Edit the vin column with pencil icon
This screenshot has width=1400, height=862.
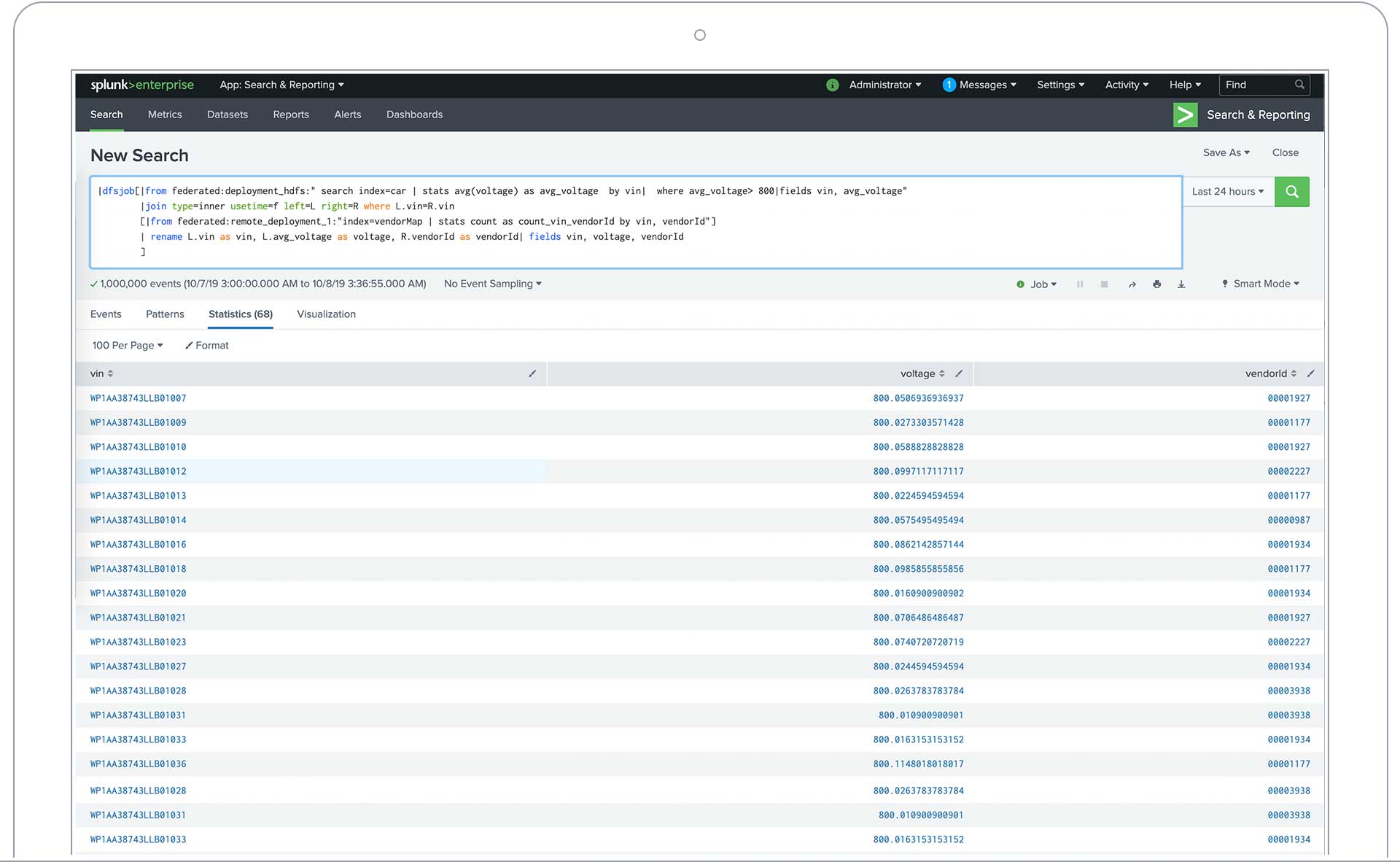click(532, 373)
